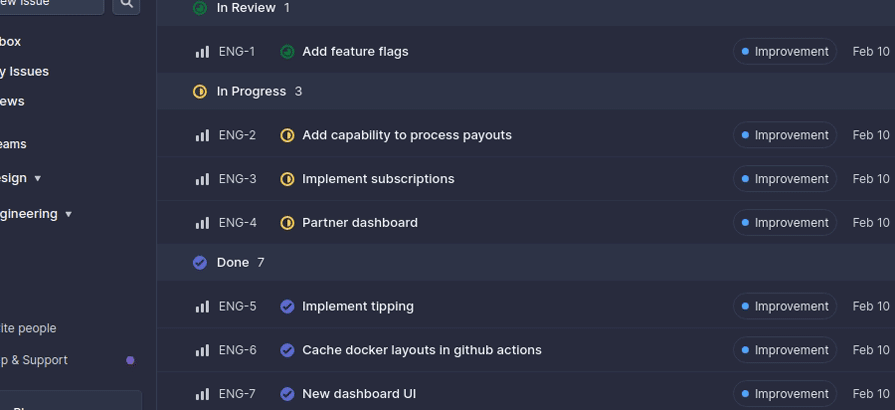Screen dimensions: 895x410
Task: Click the Improvement label on Partner dashboard
Action: coord(785,223)
